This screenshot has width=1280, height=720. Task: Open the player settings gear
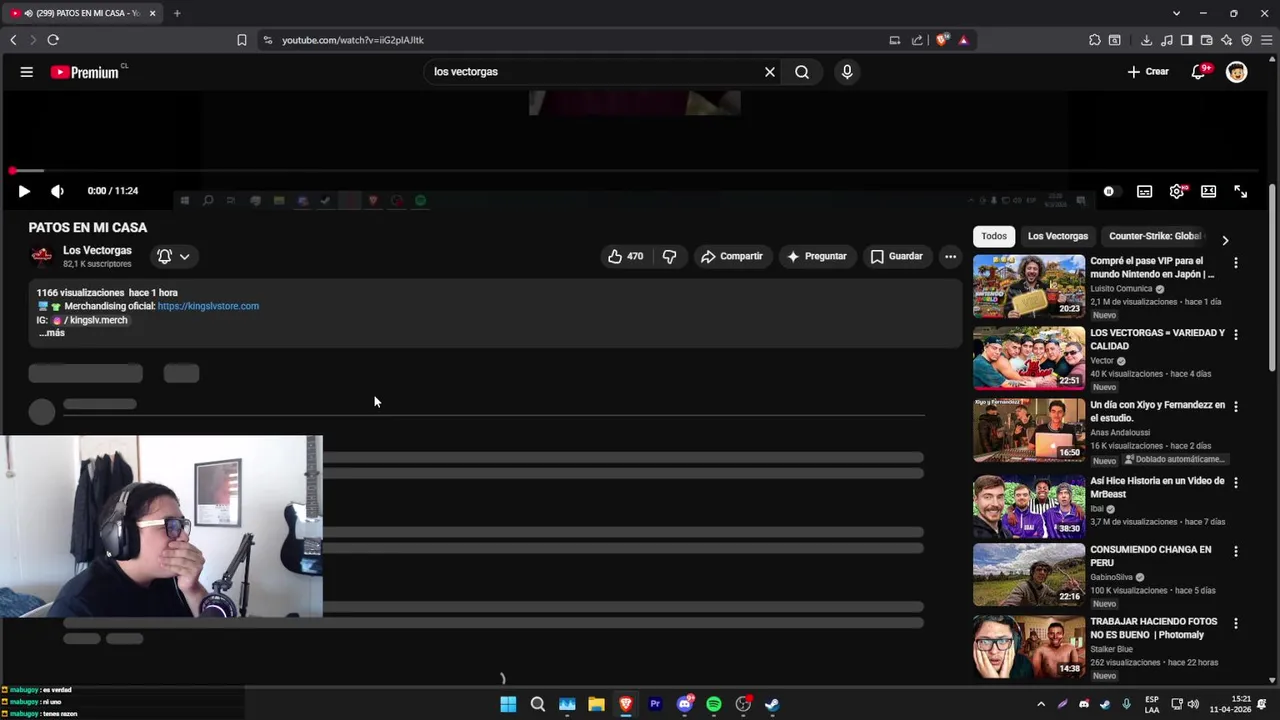point(1177,191)
